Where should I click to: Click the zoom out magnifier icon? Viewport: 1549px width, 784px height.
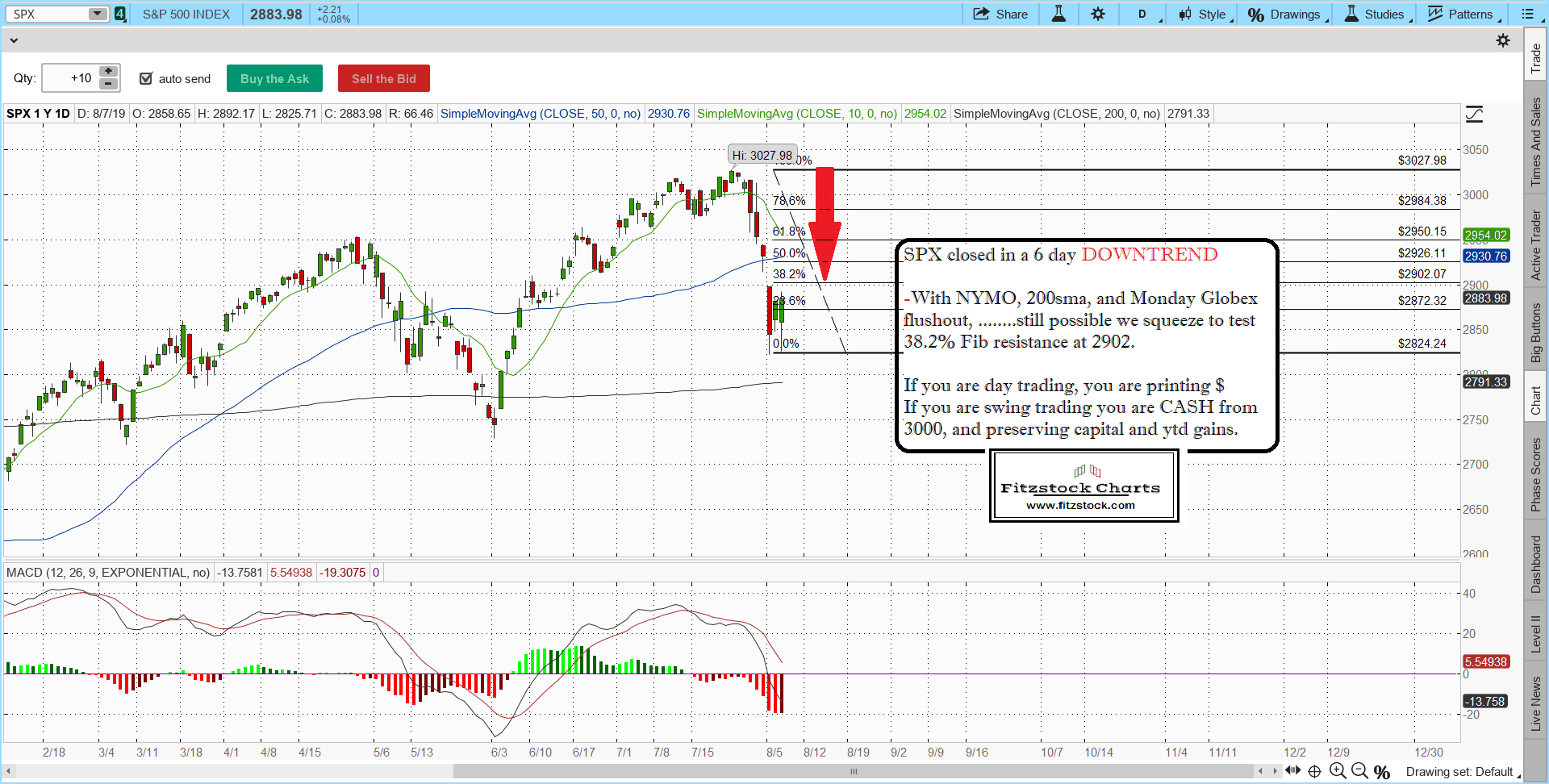click(1359, 771)
